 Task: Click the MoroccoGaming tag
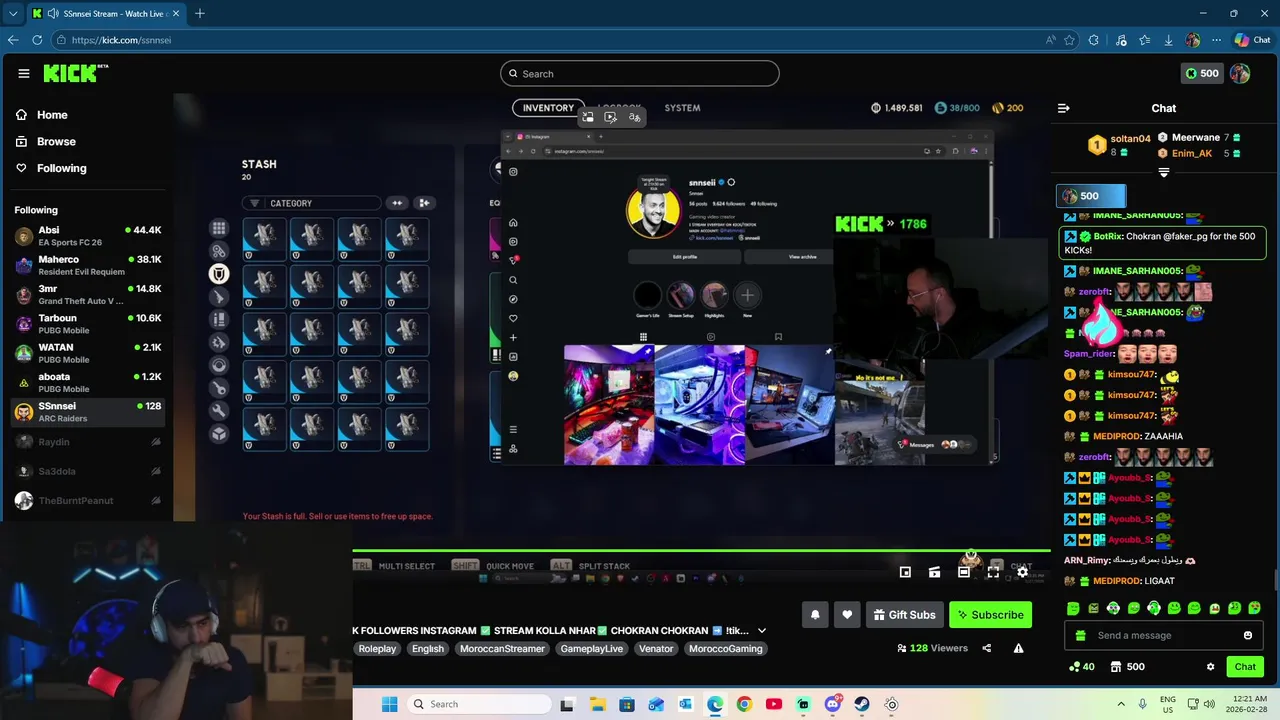click(725, 649)
